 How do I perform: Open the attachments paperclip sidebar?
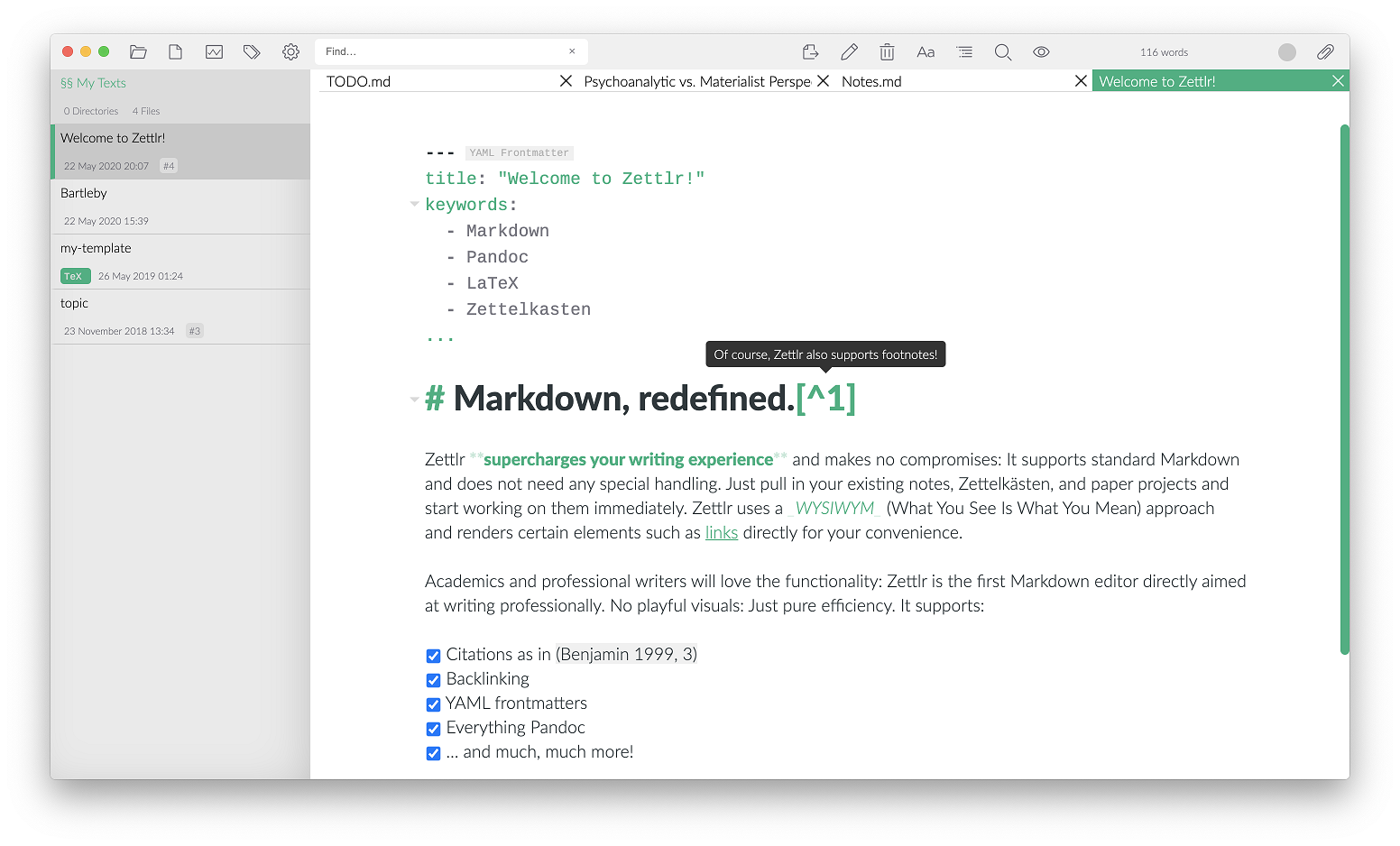1325,52
